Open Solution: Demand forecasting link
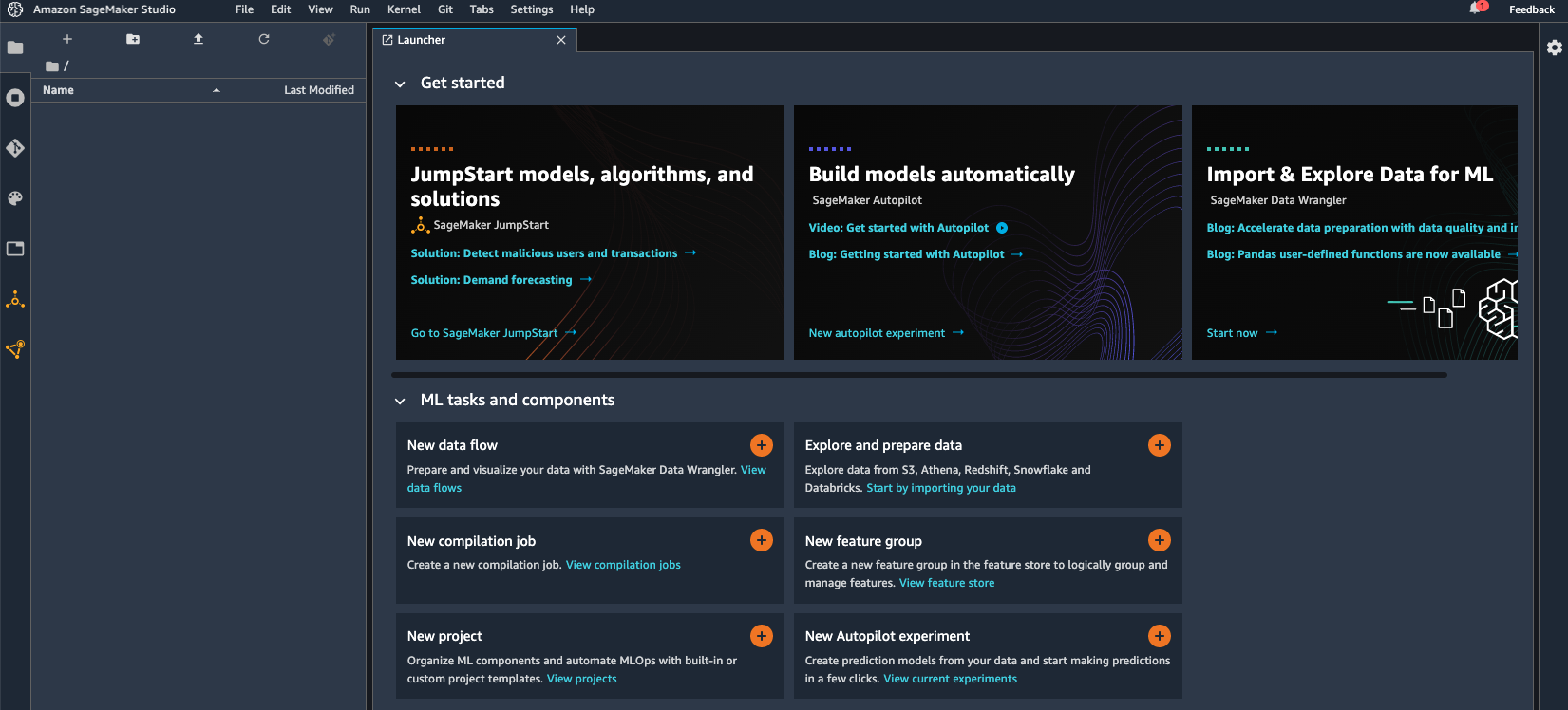 pyautogui.click(x=501, y=280)
